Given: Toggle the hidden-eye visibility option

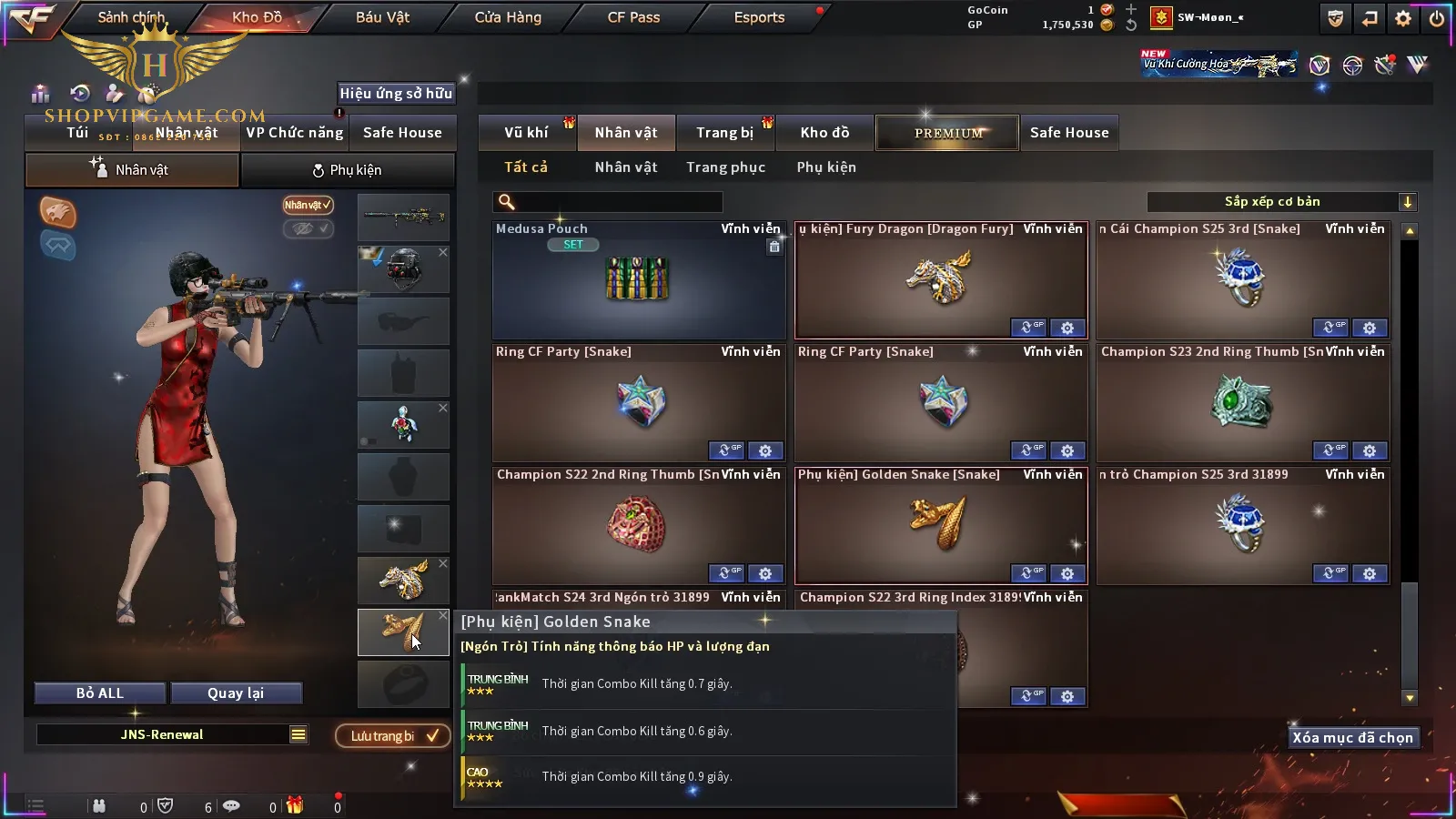Looking at the screenshot, I should click(308, 228).
